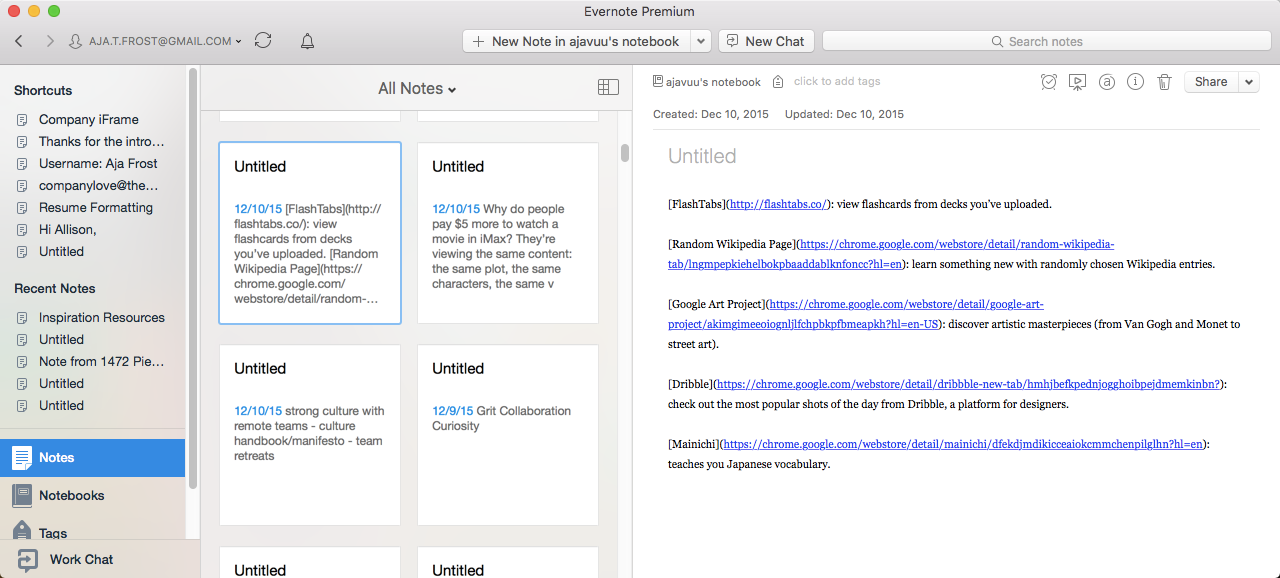Open the notifications bell
Viewport: 1280px width, 578px height.
[x=308, y=41]
